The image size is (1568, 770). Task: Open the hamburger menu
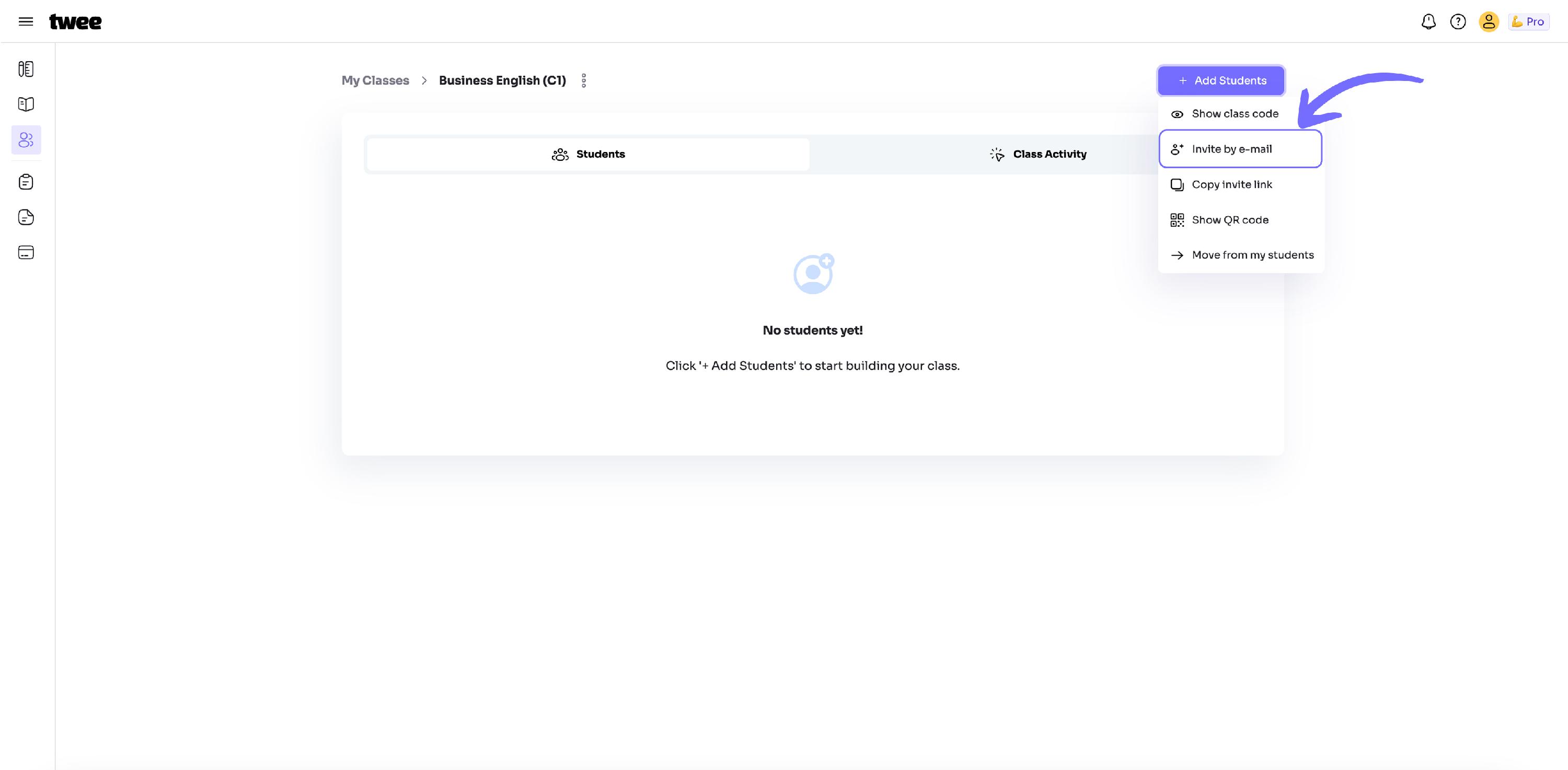[26, 22]
